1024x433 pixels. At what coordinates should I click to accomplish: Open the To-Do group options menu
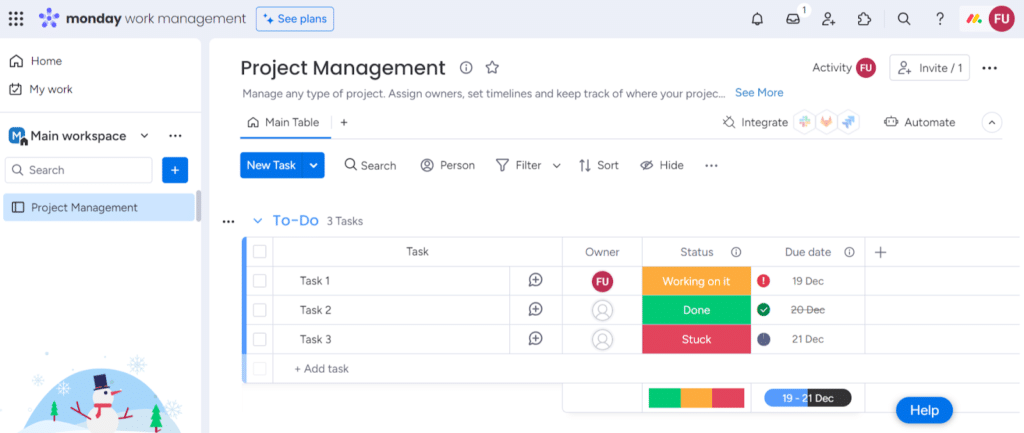coord(228,222)
